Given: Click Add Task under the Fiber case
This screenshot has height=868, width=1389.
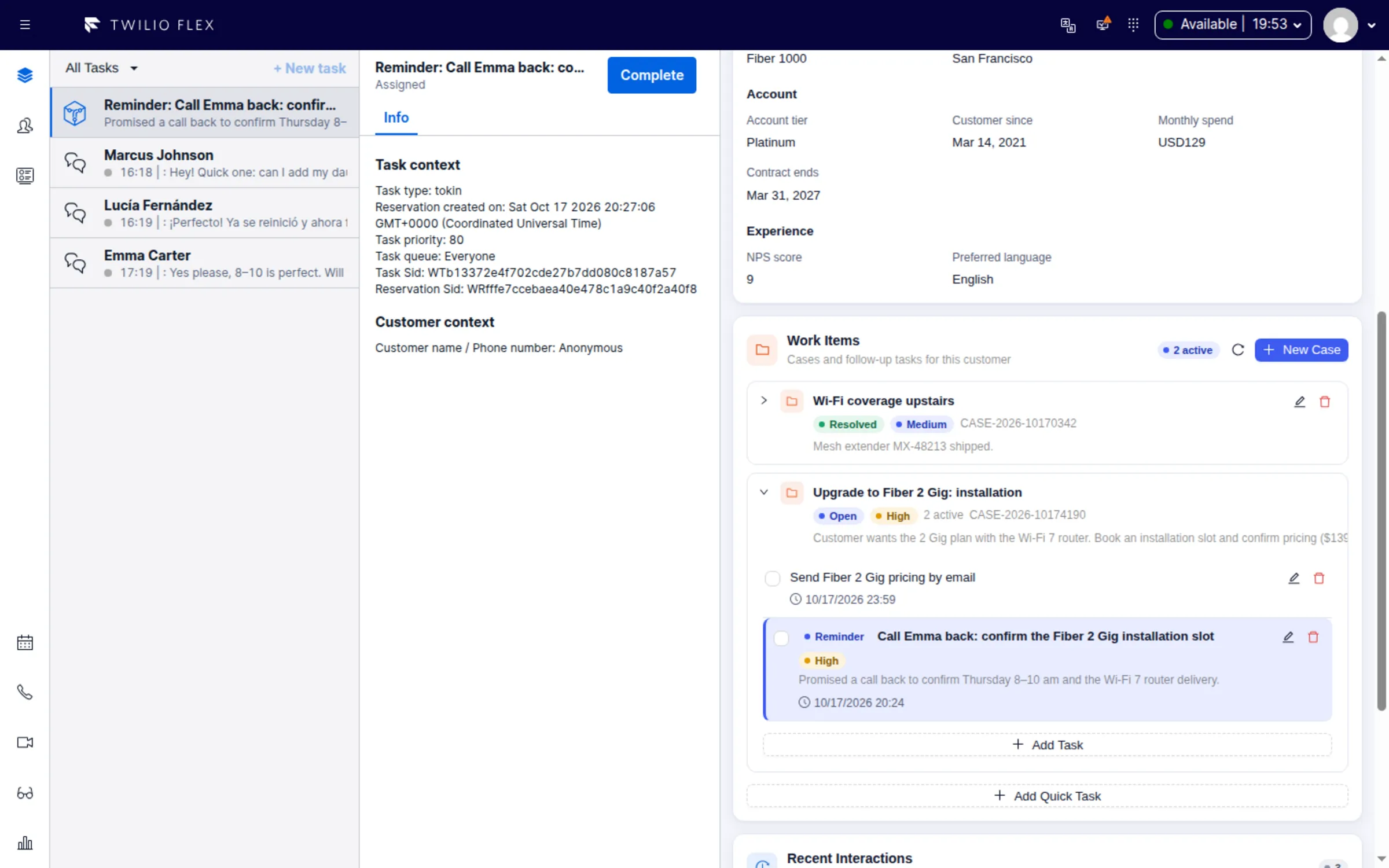Looking at the screenshot, I should (x=1047, y=745).
